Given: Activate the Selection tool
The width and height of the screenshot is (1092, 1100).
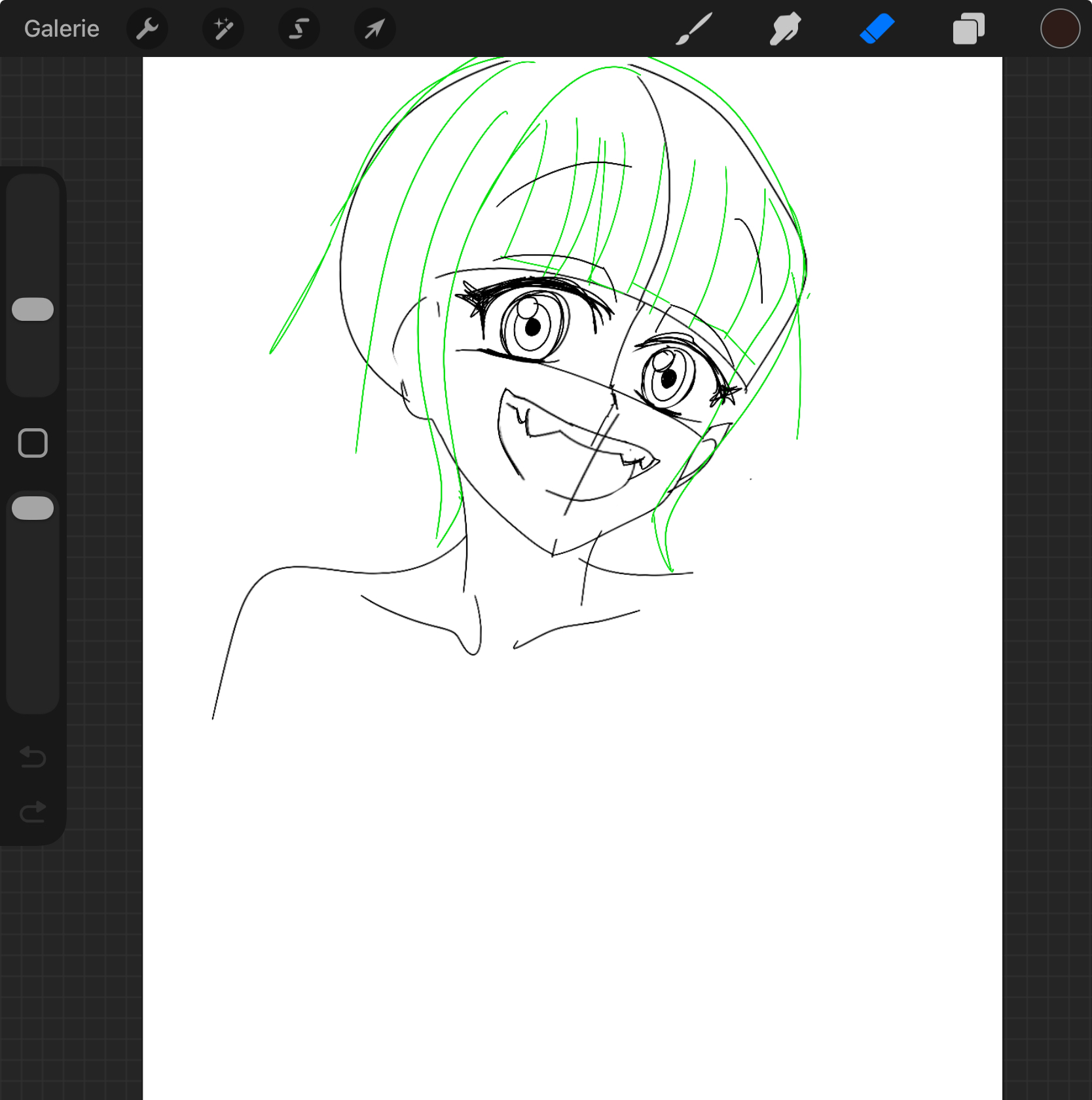Looking at the screenshot, I should click(299, 29).
